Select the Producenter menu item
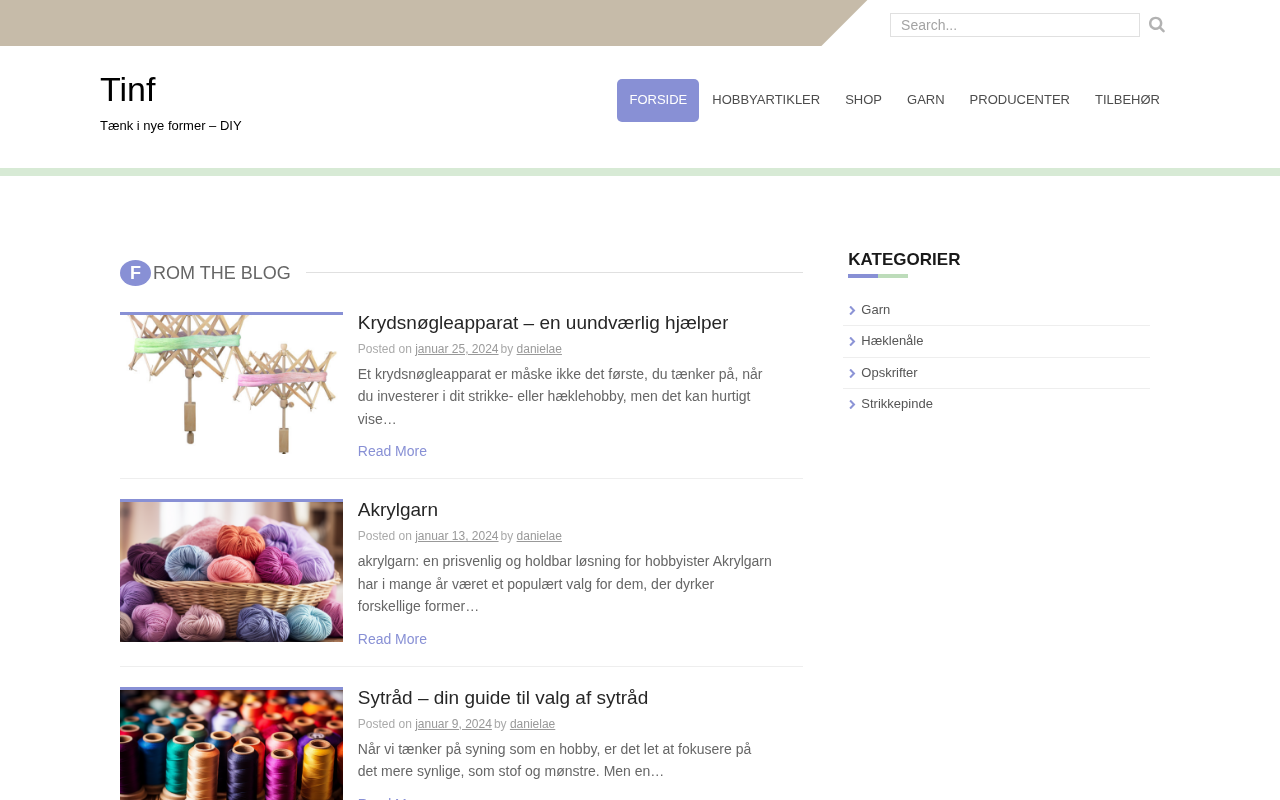 [1019, 100]
